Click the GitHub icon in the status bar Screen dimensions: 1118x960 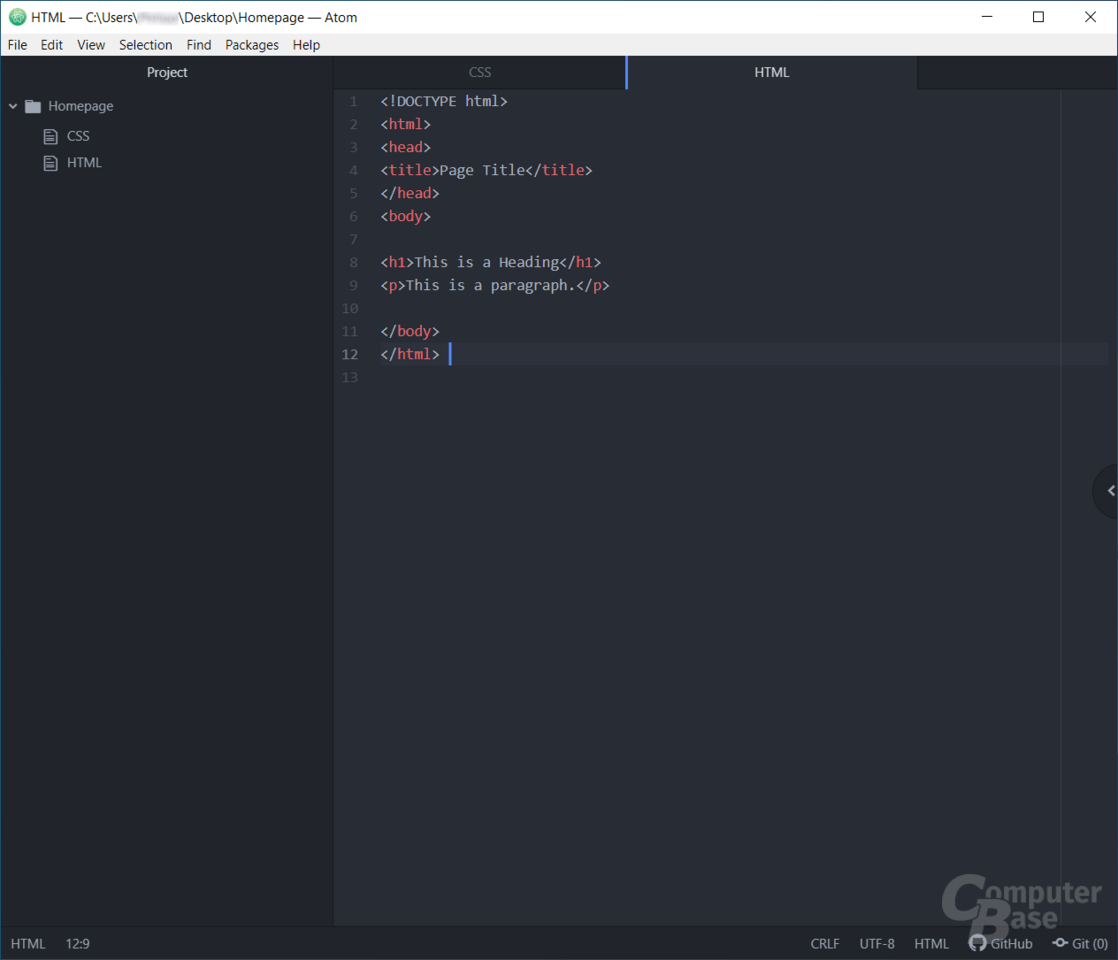click(x=976, y=943)
